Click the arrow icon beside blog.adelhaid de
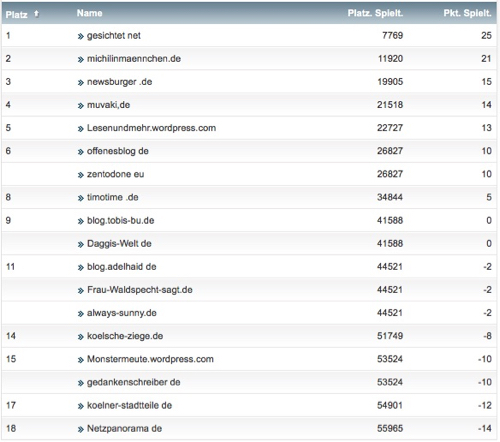 pos(80,268)
